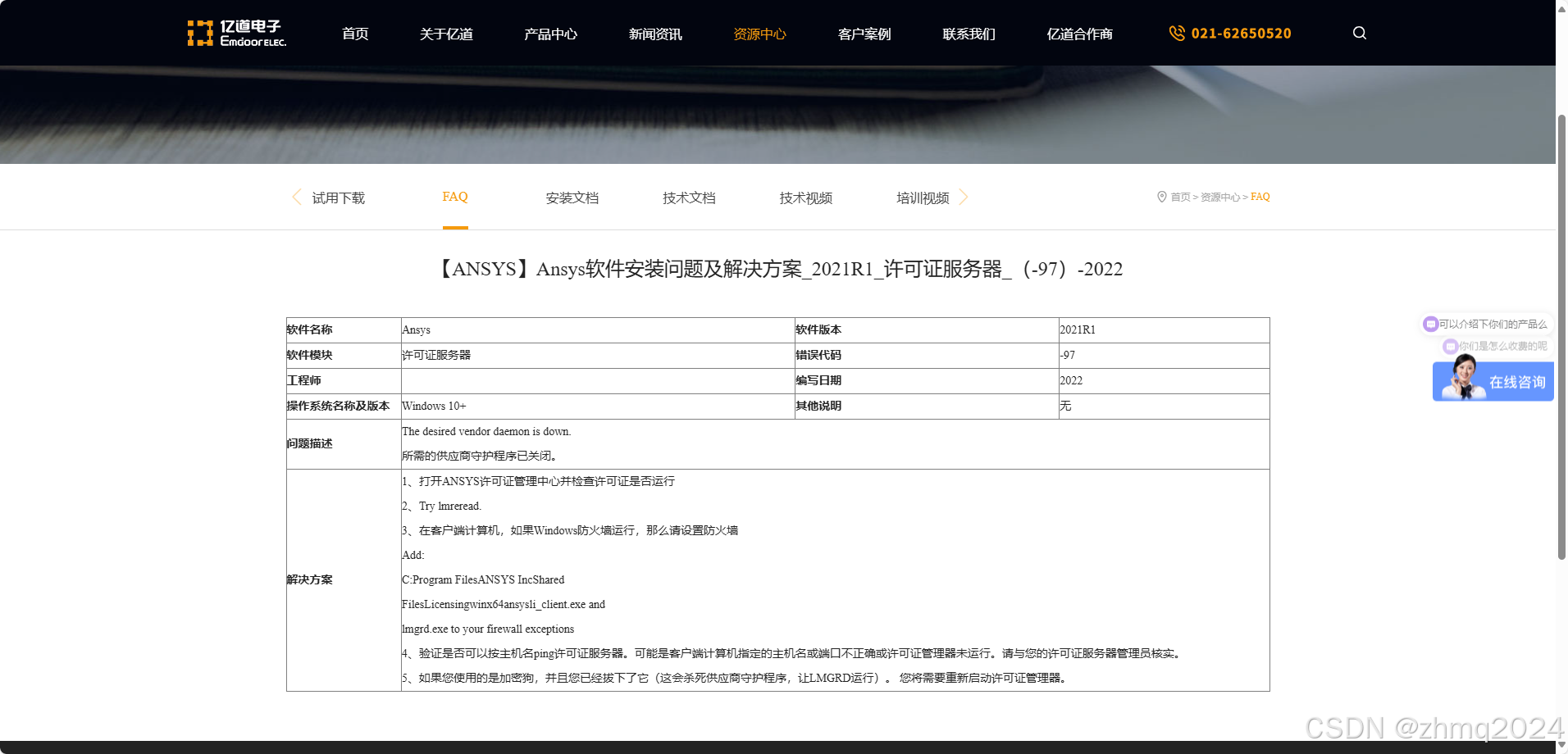Open 关于亿道 menu item

pos(446,34)
